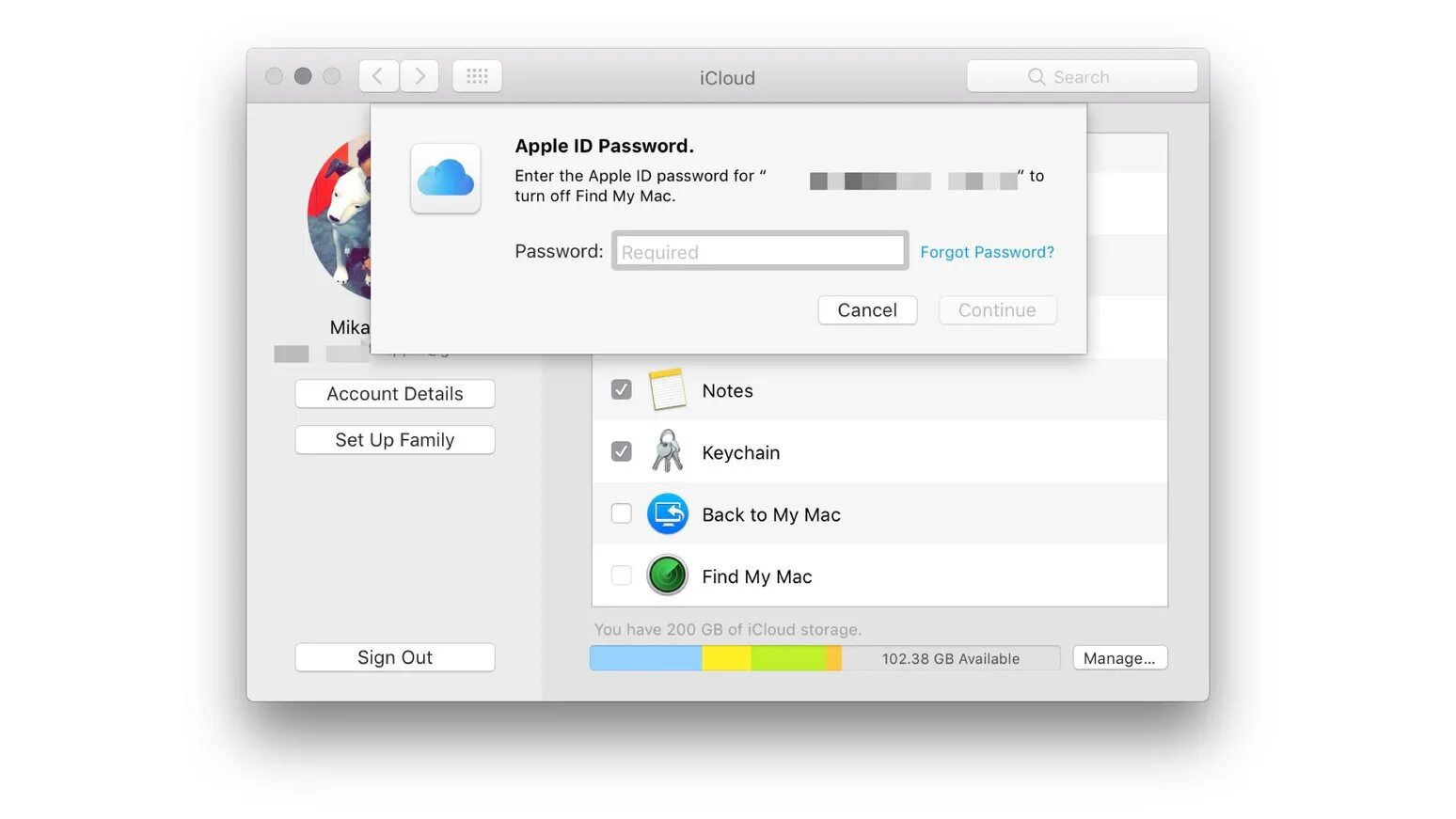
Task: Toggle the Find My Mac checkbox
Action: pyautogui.click(x=621, y=575)
